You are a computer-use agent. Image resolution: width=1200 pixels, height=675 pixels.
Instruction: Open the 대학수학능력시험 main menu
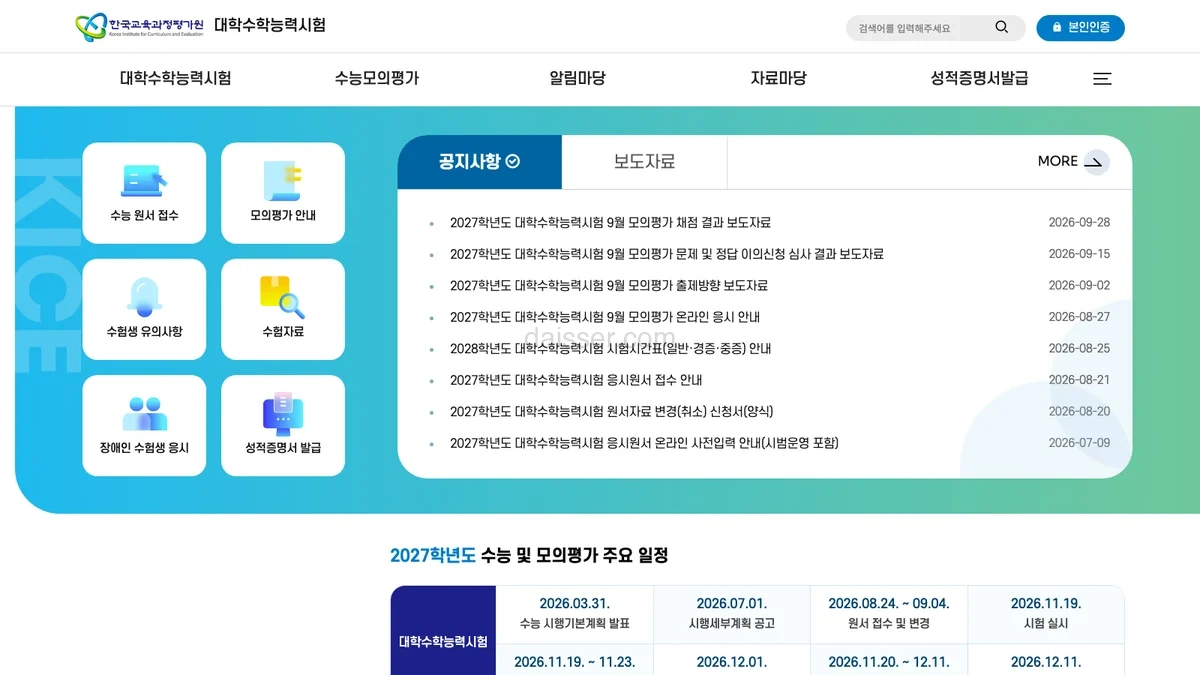(x=175, y=78)
